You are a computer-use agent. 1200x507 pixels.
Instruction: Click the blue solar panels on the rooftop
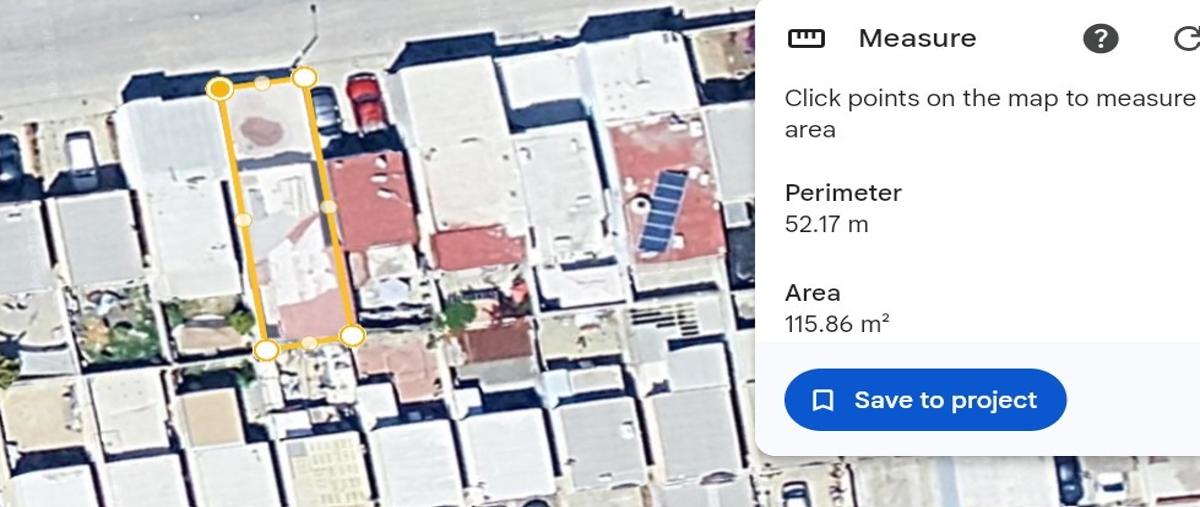click(663, 211)
